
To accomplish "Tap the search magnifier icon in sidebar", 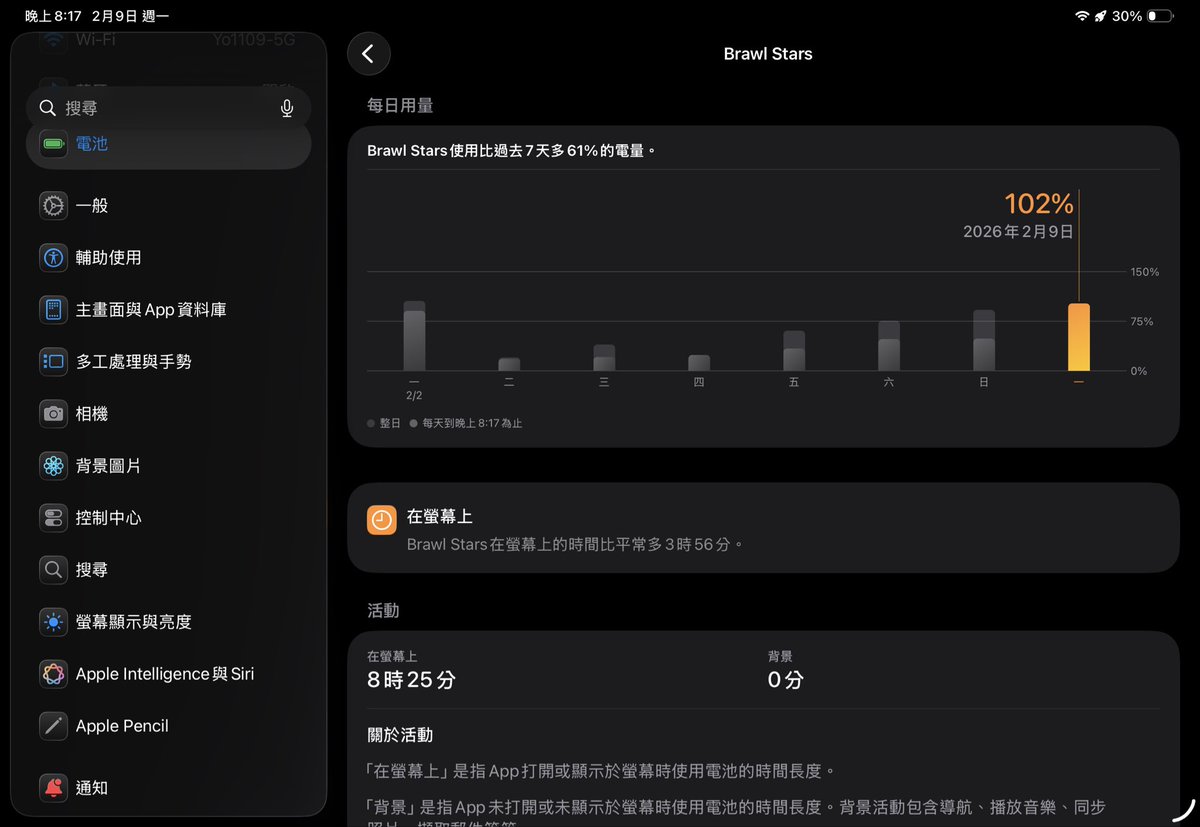I will click(x=47, y=108).
